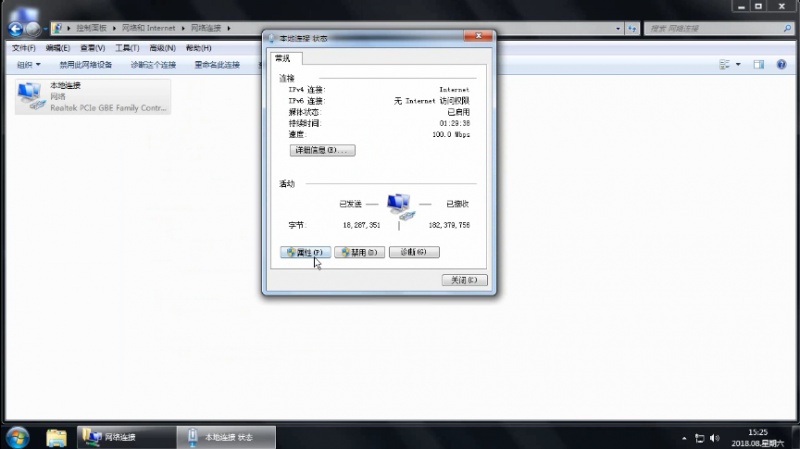Click the received bytes value 182,379,756
800x449 pixels.
click(x=449, y=225)
